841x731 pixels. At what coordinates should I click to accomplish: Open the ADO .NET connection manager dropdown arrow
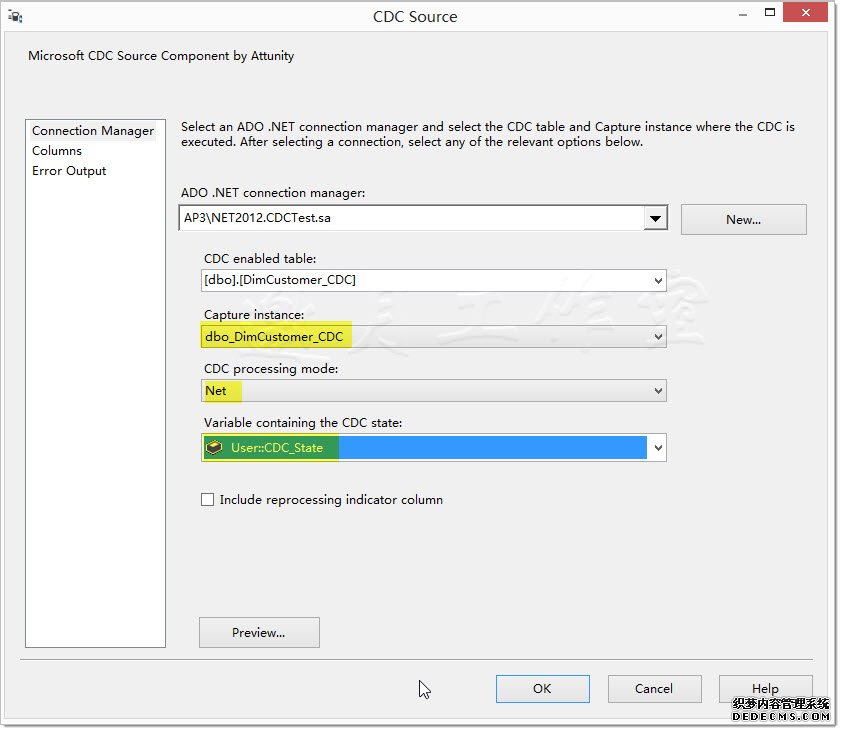click(656, 219)
